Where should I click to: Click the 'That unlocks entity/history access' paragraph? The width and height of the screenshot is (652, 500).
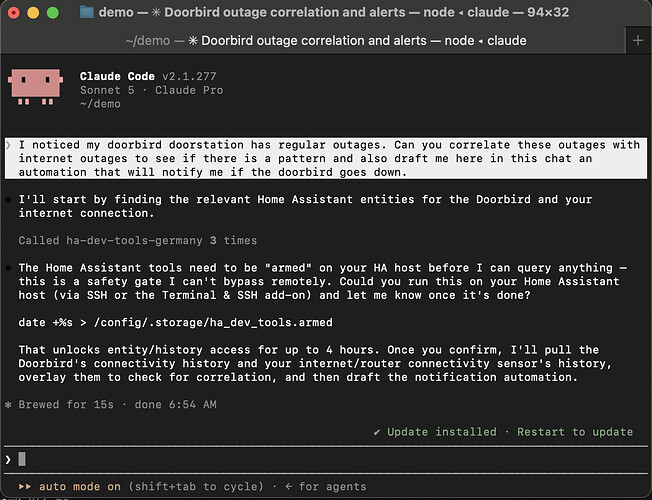tap(315, 364)
